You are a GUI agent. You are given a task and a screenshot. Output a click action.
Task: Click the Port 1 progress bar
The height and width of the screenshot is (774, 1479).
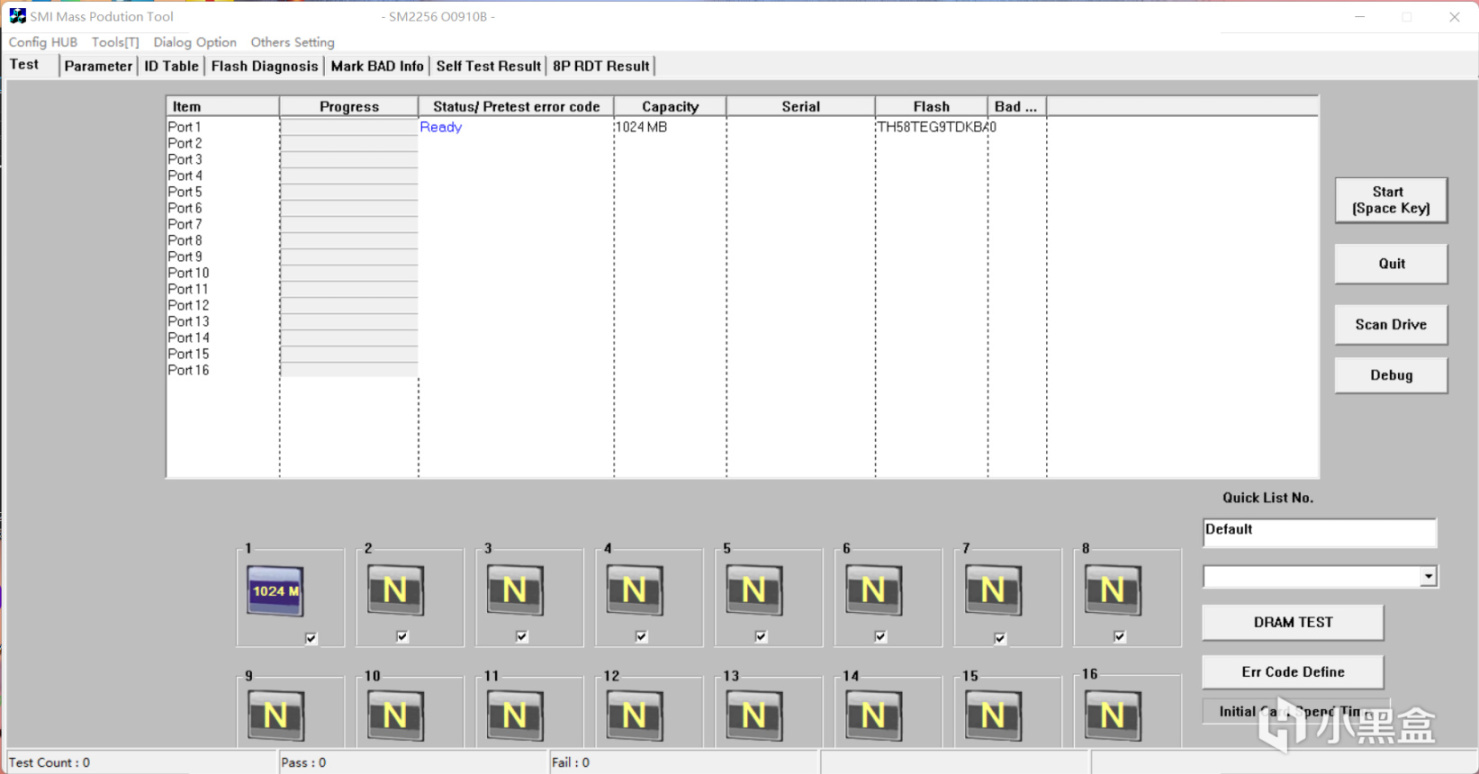(x=349, y=127)
